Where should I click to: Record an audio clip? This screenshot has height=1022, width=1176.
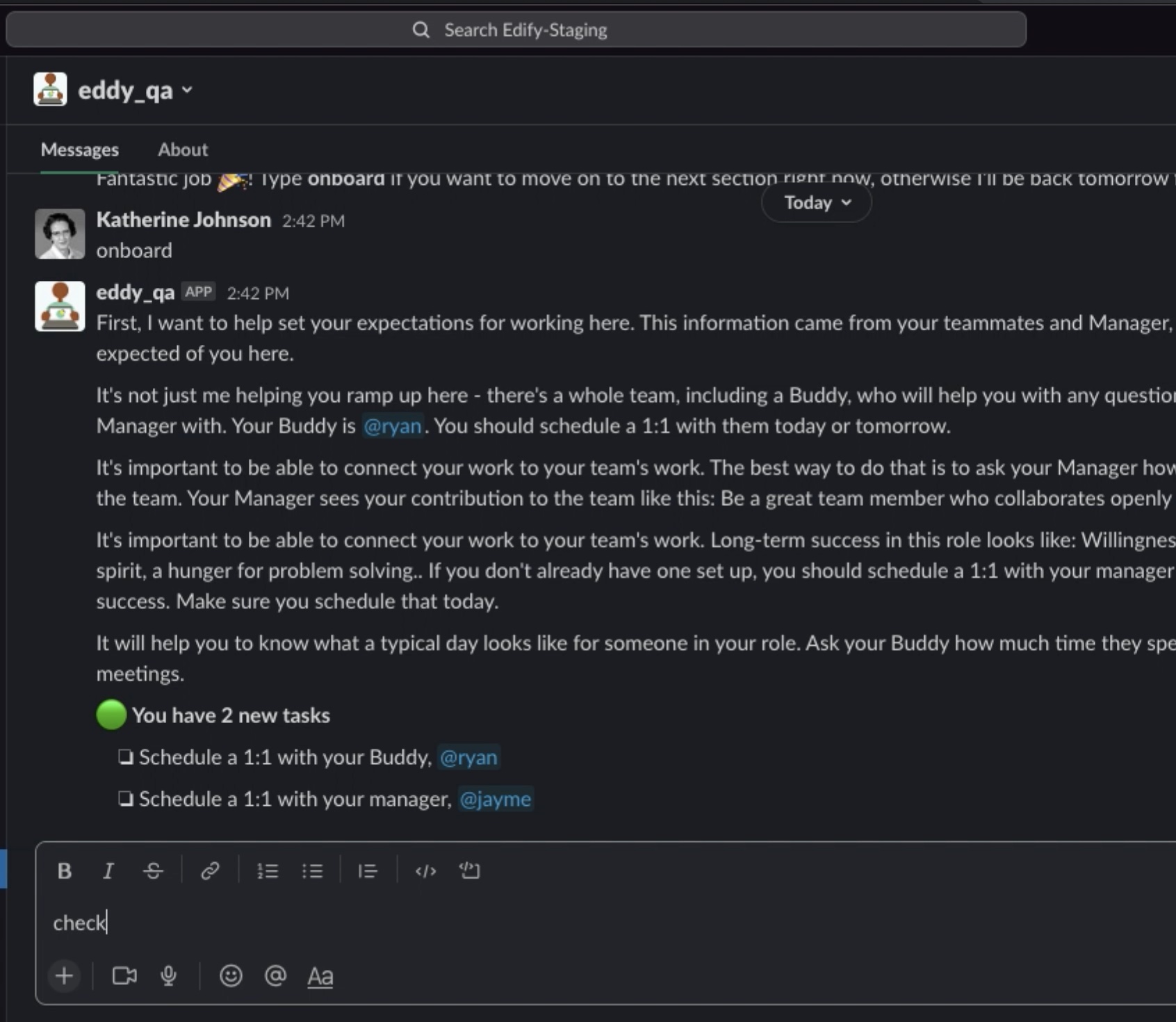[x=168, y=976]
